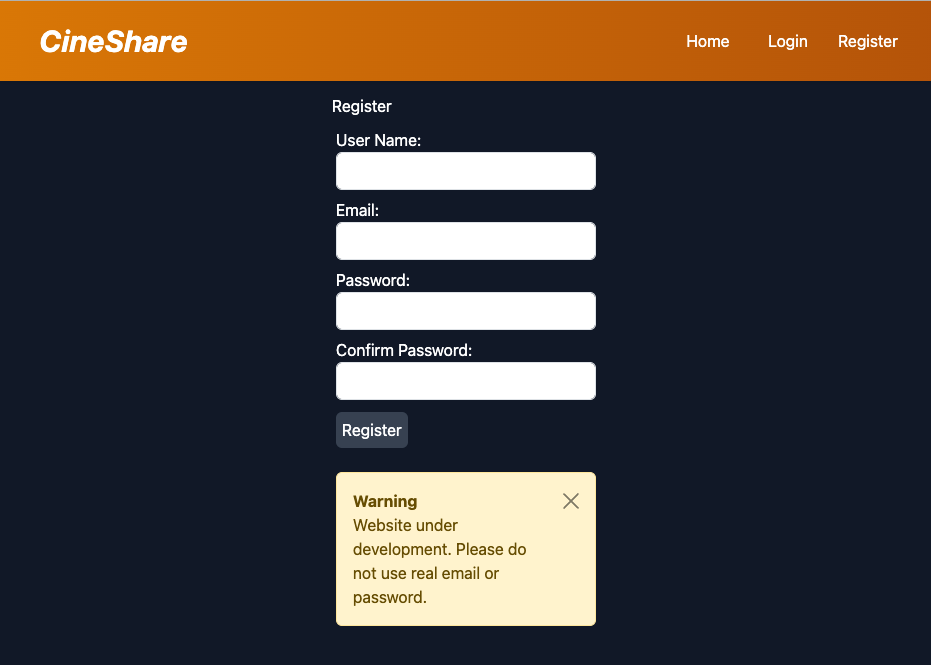
Task: Click the 'Website under development' message text
Action: [x=439, y=561]
